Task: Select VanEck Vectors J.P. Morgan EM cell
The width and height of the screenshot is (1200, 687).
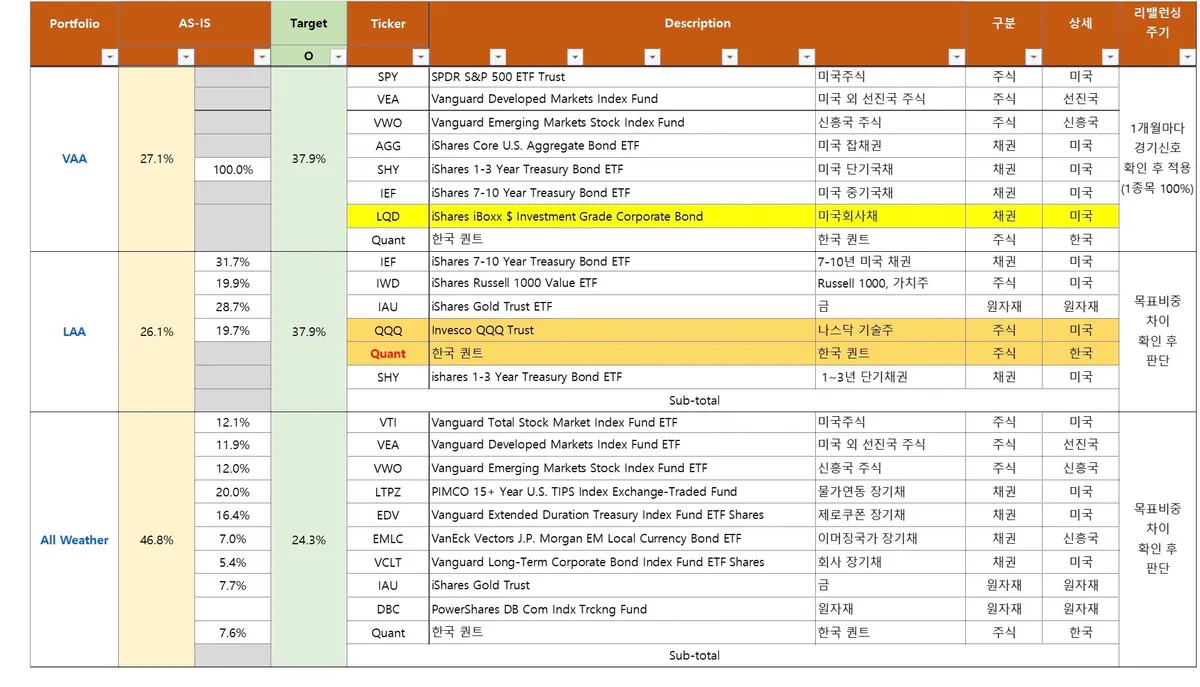Action: (x=622, y=538)
